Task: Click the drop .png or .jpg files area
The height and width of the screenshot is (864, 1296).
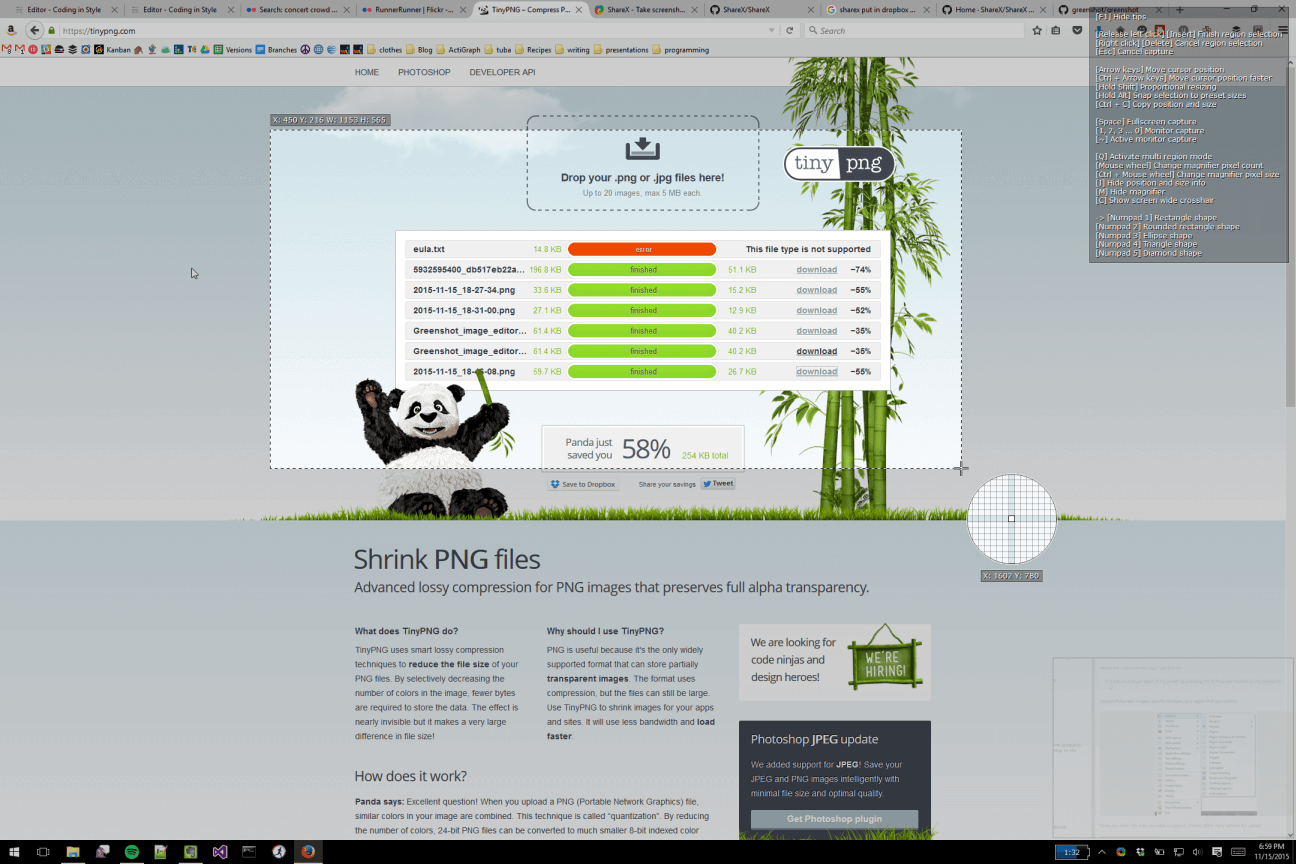Action: [643, 163]
